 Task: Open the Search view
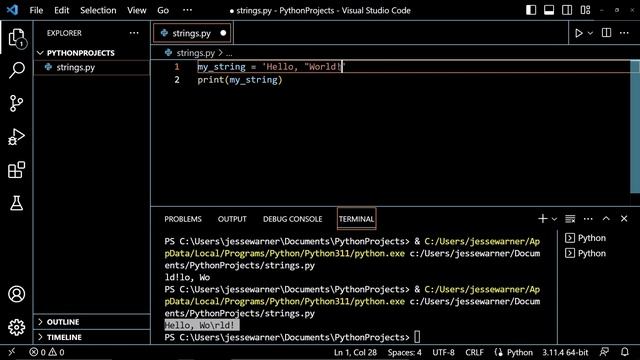pos(16,70)
